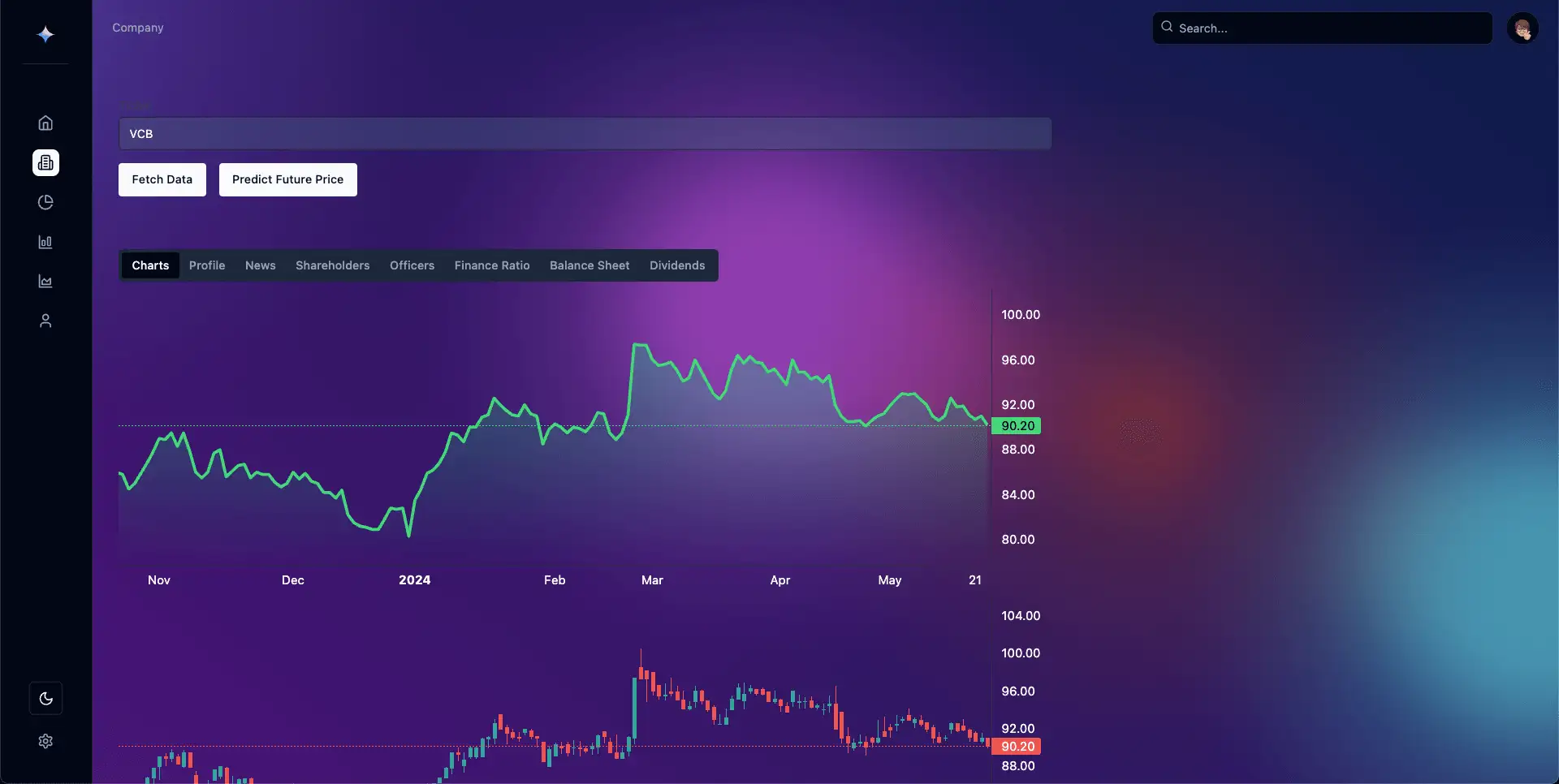Open the Settings gear icon
This screenshot has height=784, width=1559.
[x=45, y=741]
